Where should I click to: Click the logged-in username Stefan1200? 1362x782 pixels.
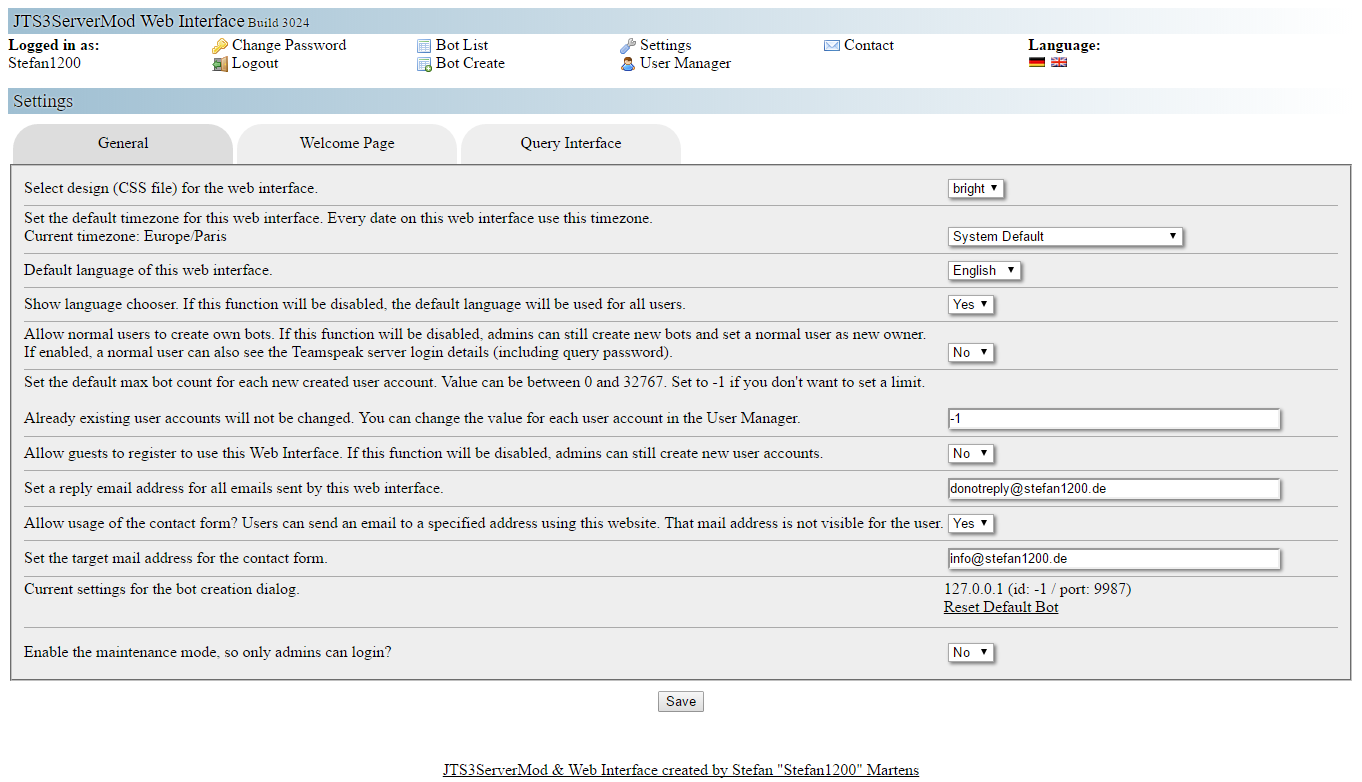tap(44, 63)
